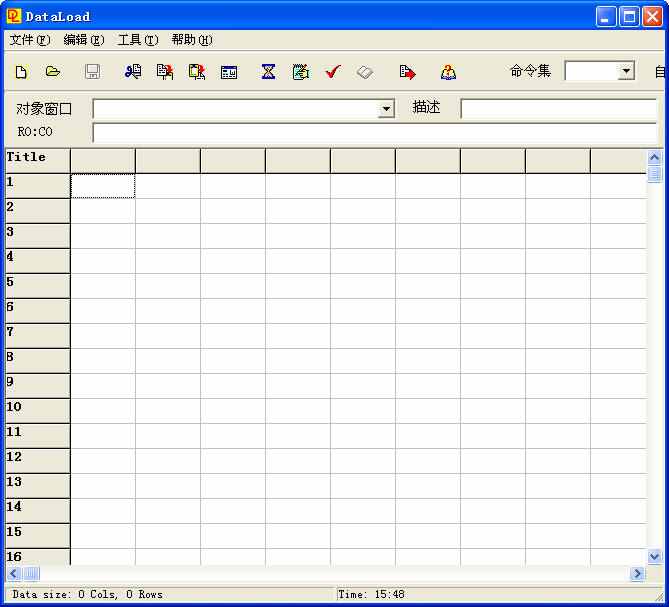Viewport: 669px width, 607px height.
Task: Click the Time: 15:48 status entry
Action: [371, 594]
